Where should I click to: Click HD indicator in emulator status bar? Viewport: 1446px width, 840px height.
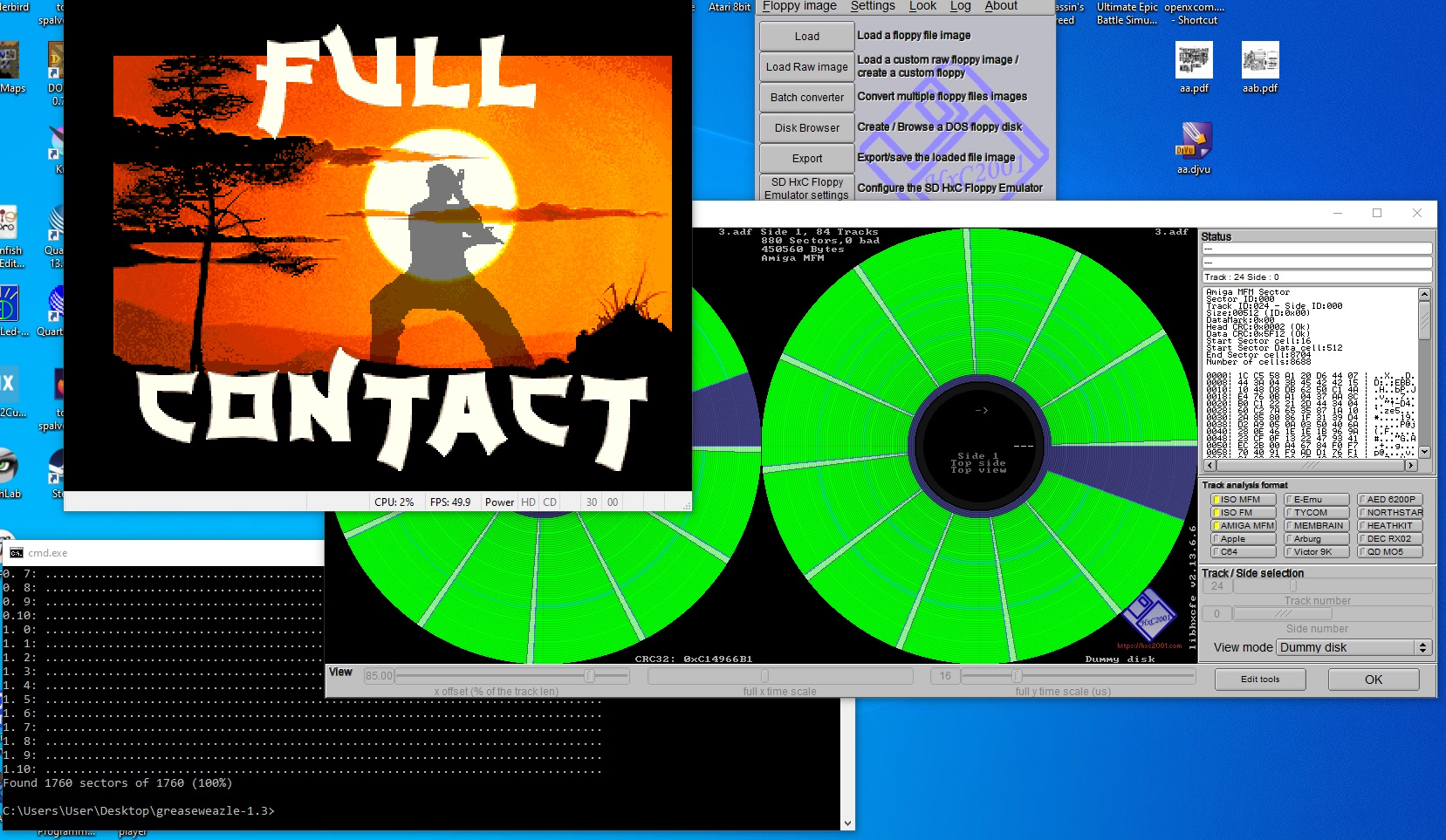click(528, 502)
